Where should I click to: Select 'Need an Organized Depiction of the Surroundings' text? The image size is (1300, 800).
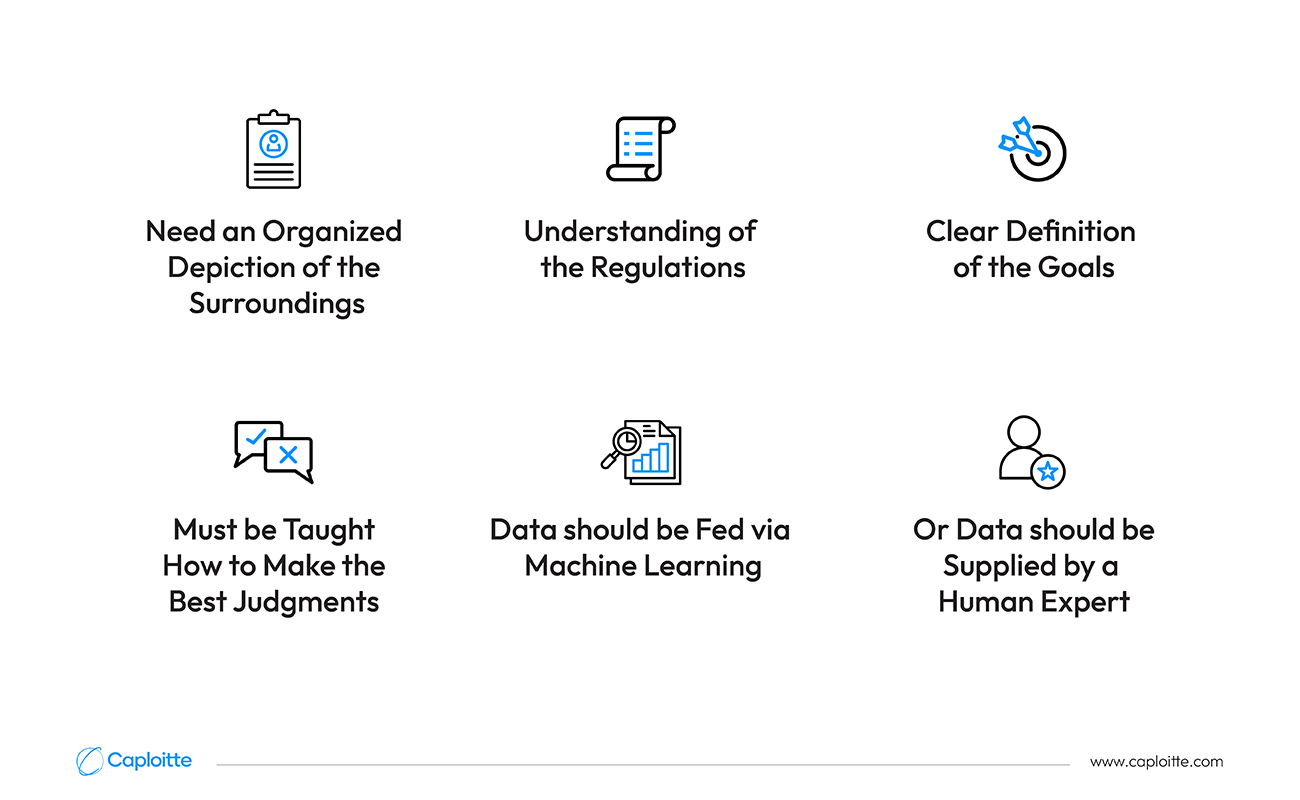274,267
